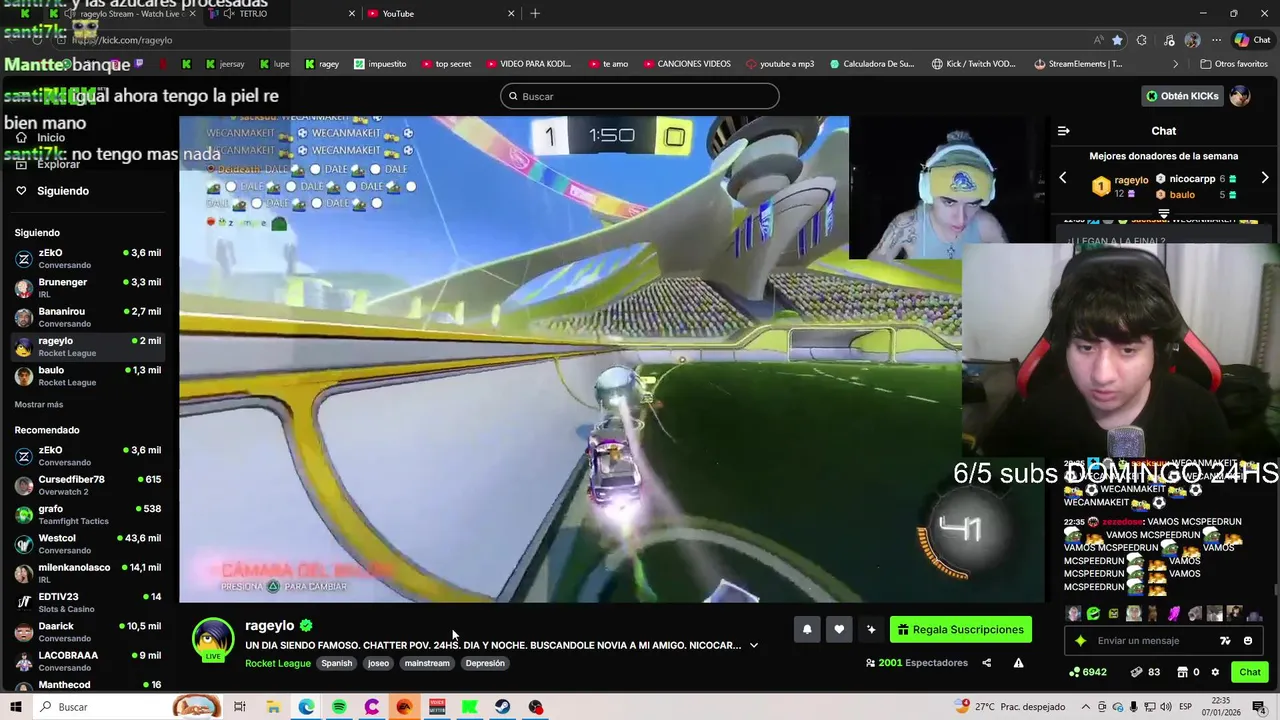This screenshot has height=720, width=1280.
Task: Open Cursedfiber78 recommended channel
Action: (88, 485)
